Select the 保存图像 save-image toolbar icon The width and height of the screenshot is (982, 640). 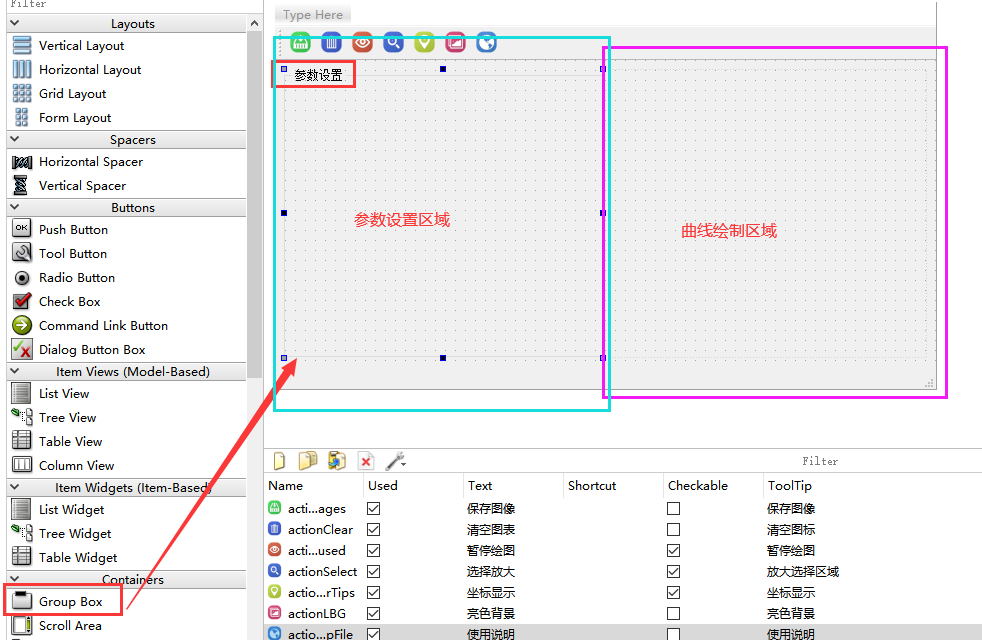[x=300, y=42]
